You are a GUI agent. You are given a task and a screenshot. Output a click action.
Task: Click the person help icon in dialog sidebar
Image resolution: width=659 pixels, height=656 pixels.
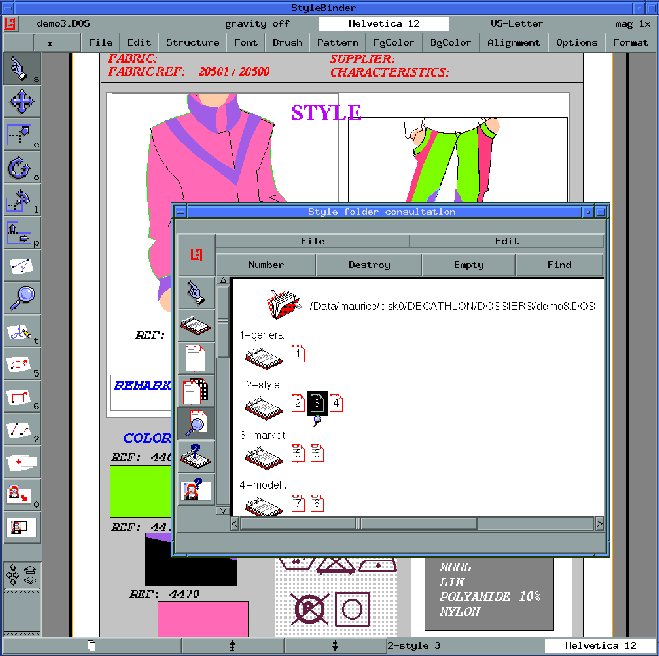point(195,489)
